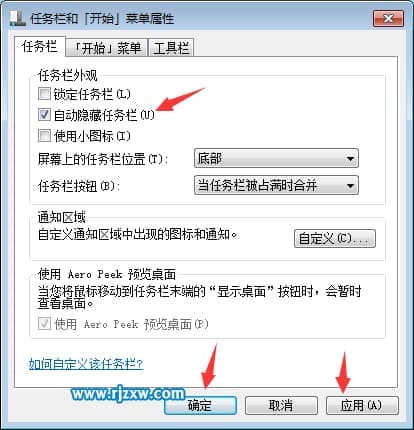
Task: Click the 取消 button
Action: [281, 405]
